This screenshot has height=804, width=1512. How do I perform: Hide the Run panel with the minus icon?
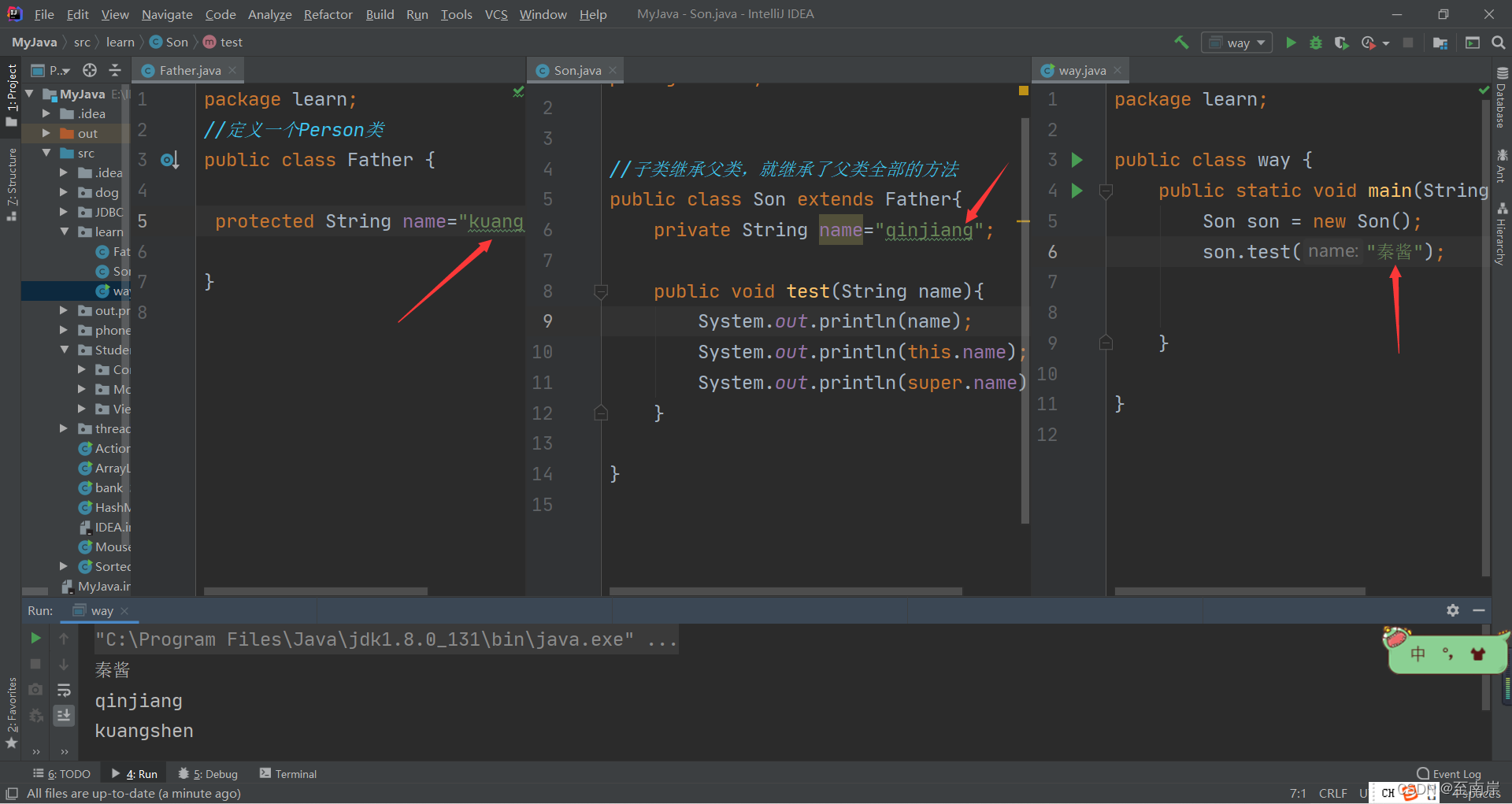1479,610
